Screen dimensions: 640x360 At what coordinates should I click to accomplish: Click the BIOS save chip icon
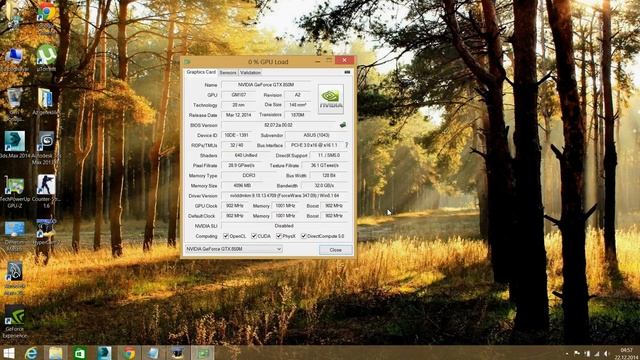343,125
